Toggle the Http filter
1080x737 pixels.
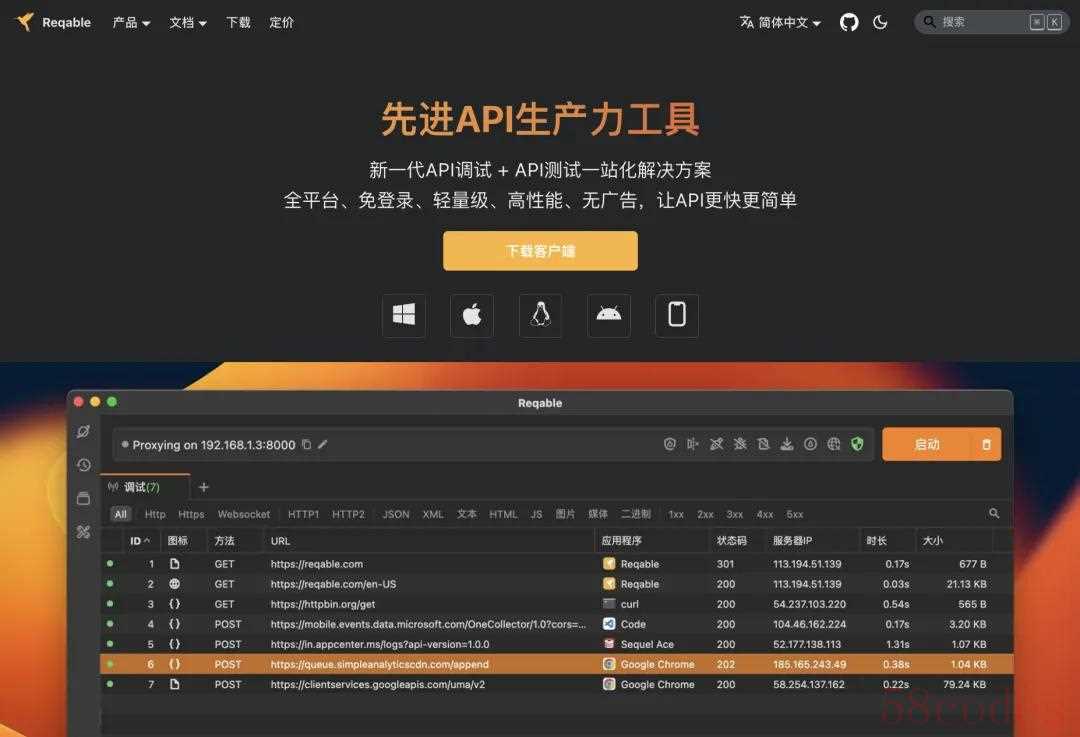click(155, 515)
